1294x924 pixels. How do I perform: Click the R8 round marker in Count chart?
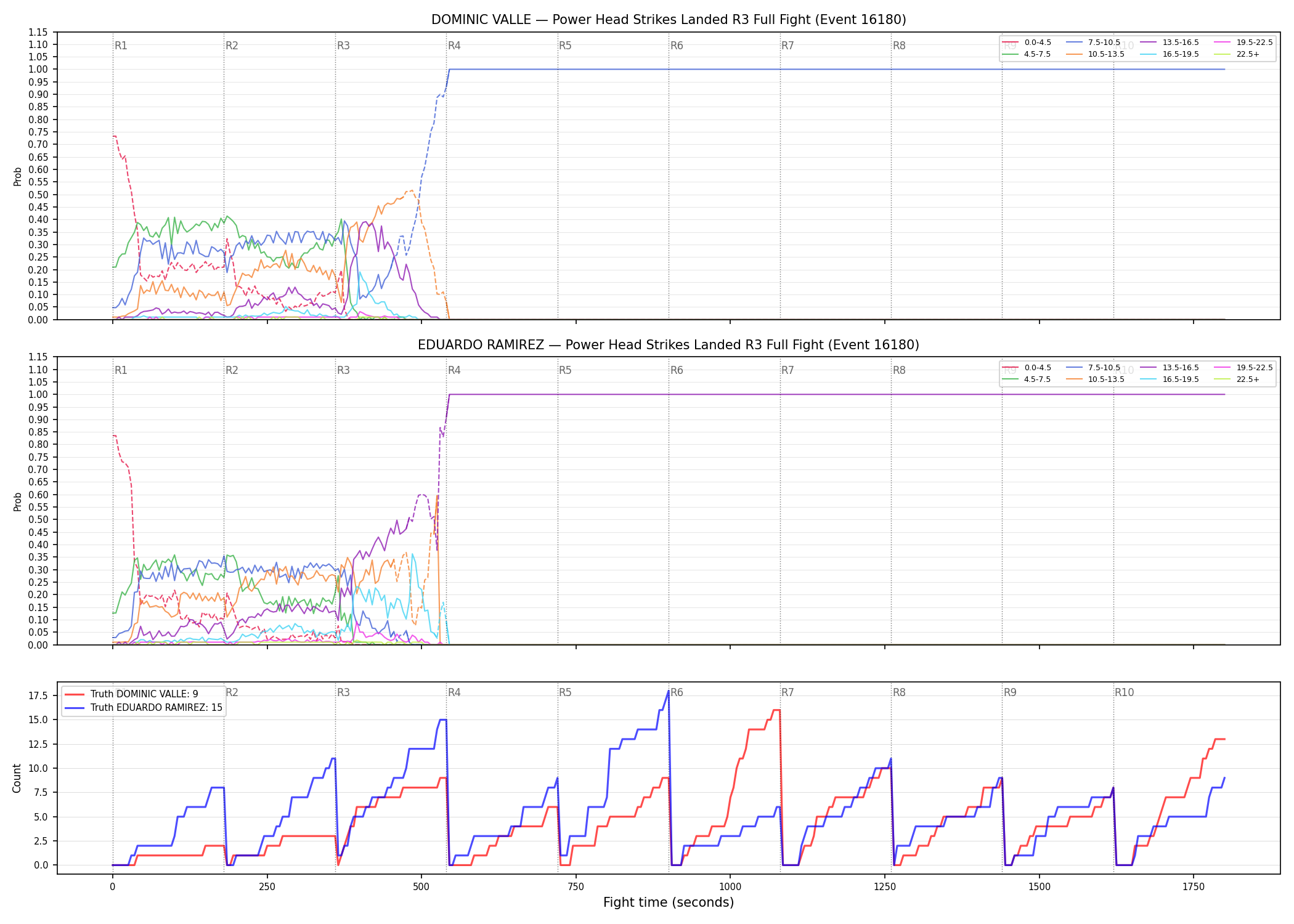point(899,692)
